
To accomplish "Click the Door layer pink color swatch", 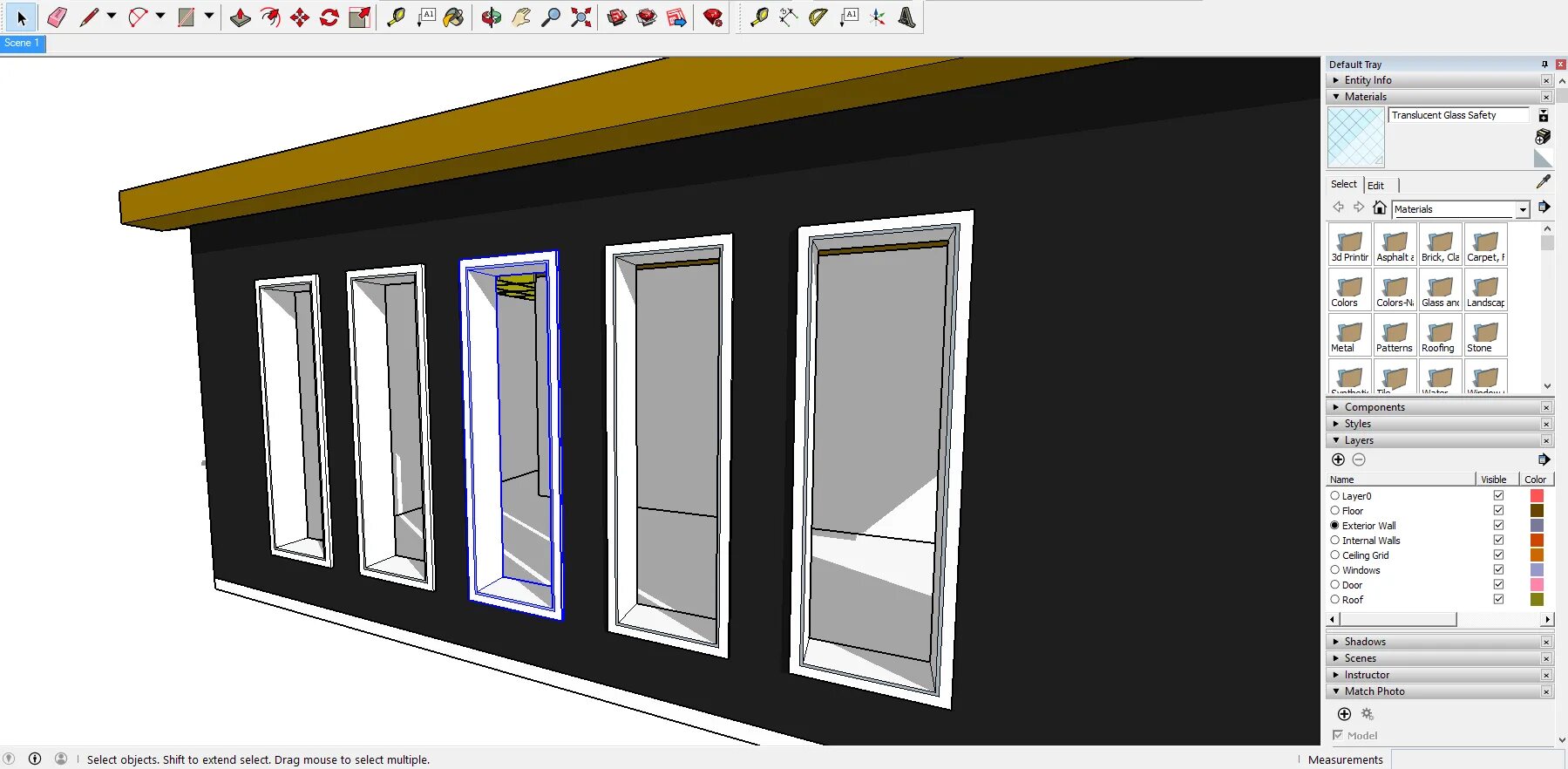I will [x=1537, y=585].
